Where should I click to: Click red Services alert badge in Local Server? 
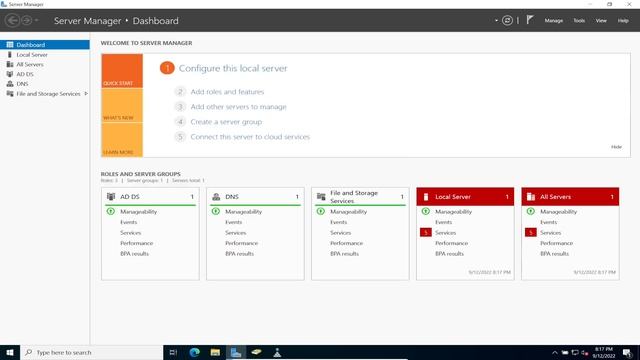[x=426, y=232]
